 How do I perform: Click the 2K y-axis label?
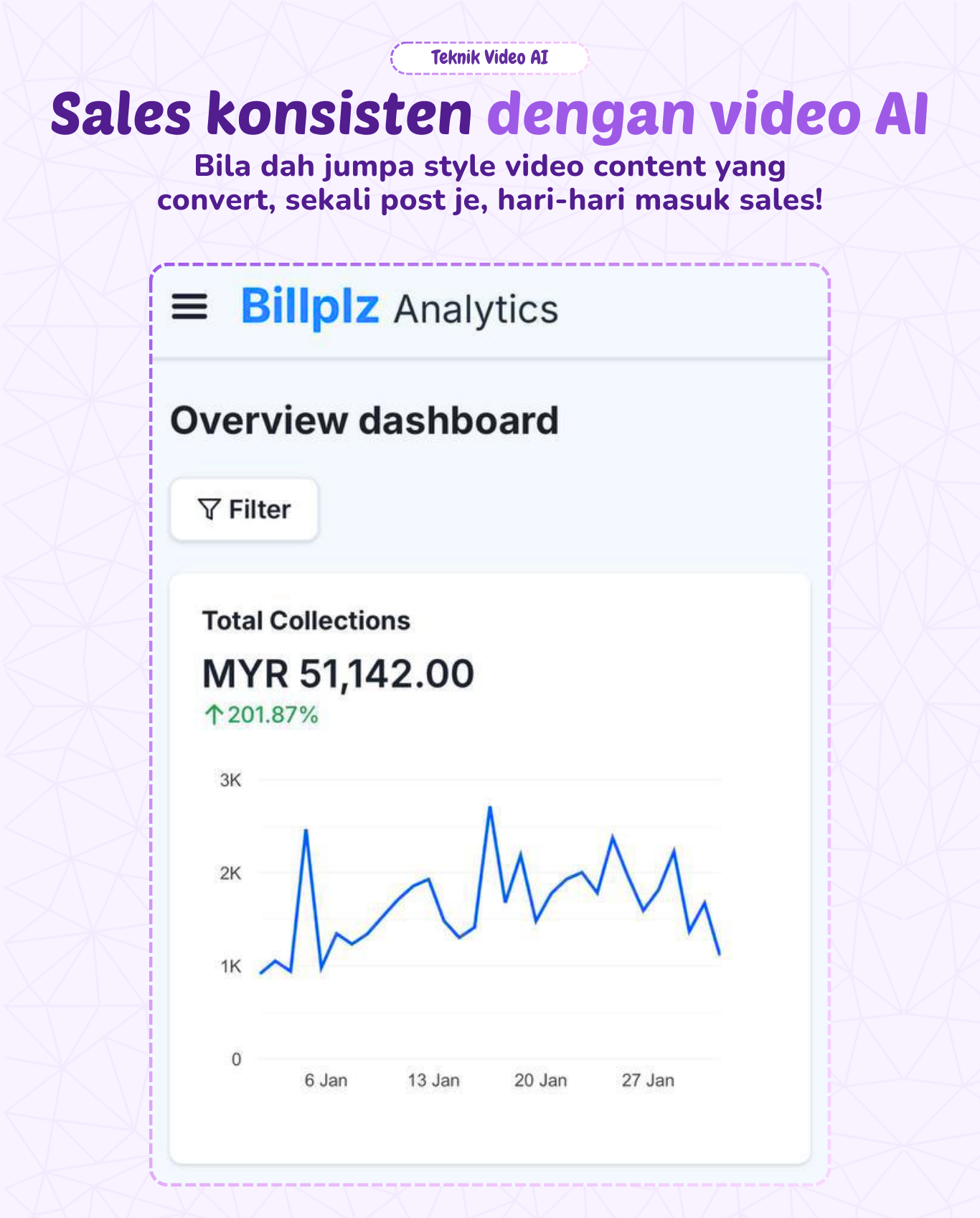coord(230,873)
